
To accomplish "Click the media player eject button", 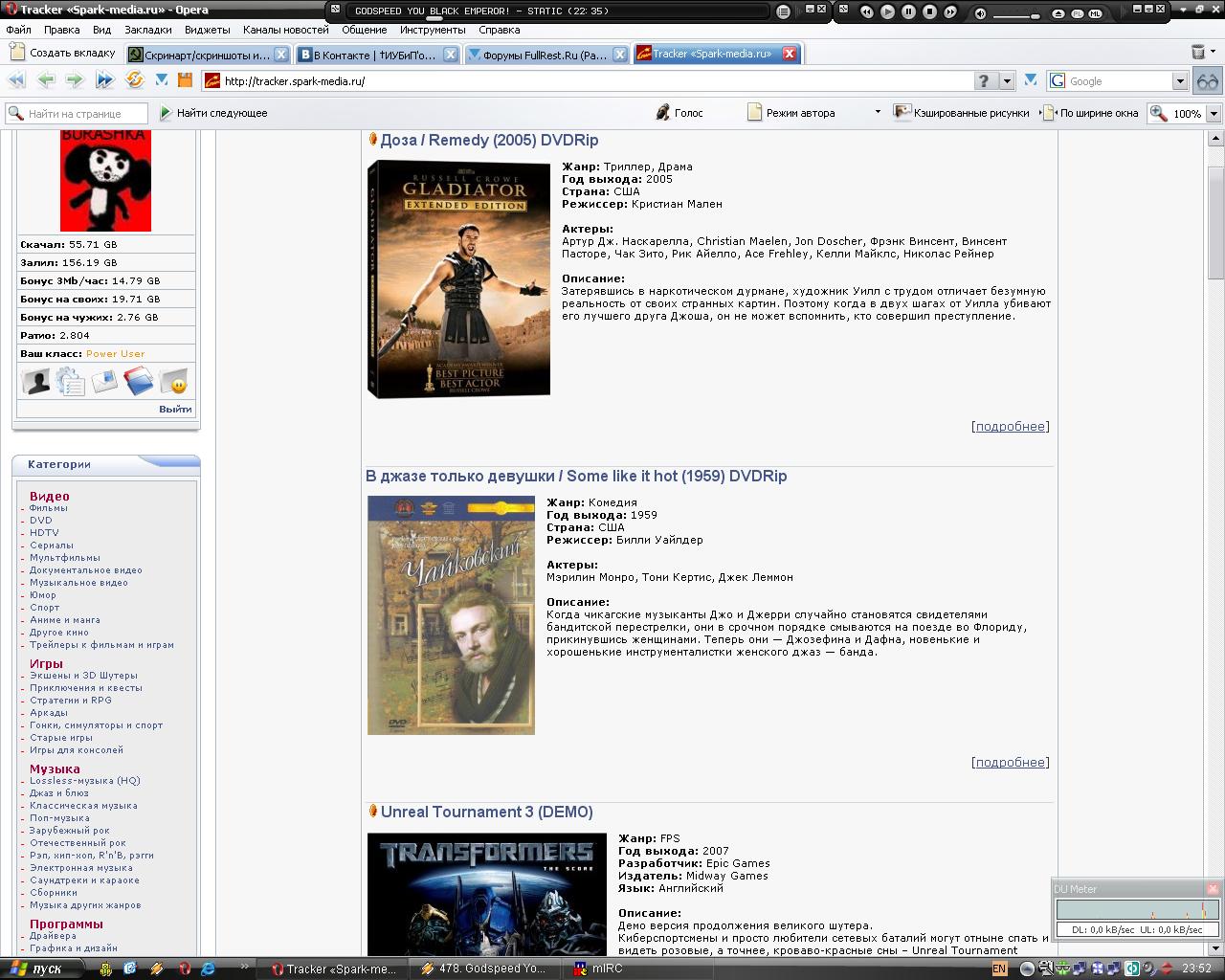I will click(1058, 13).
